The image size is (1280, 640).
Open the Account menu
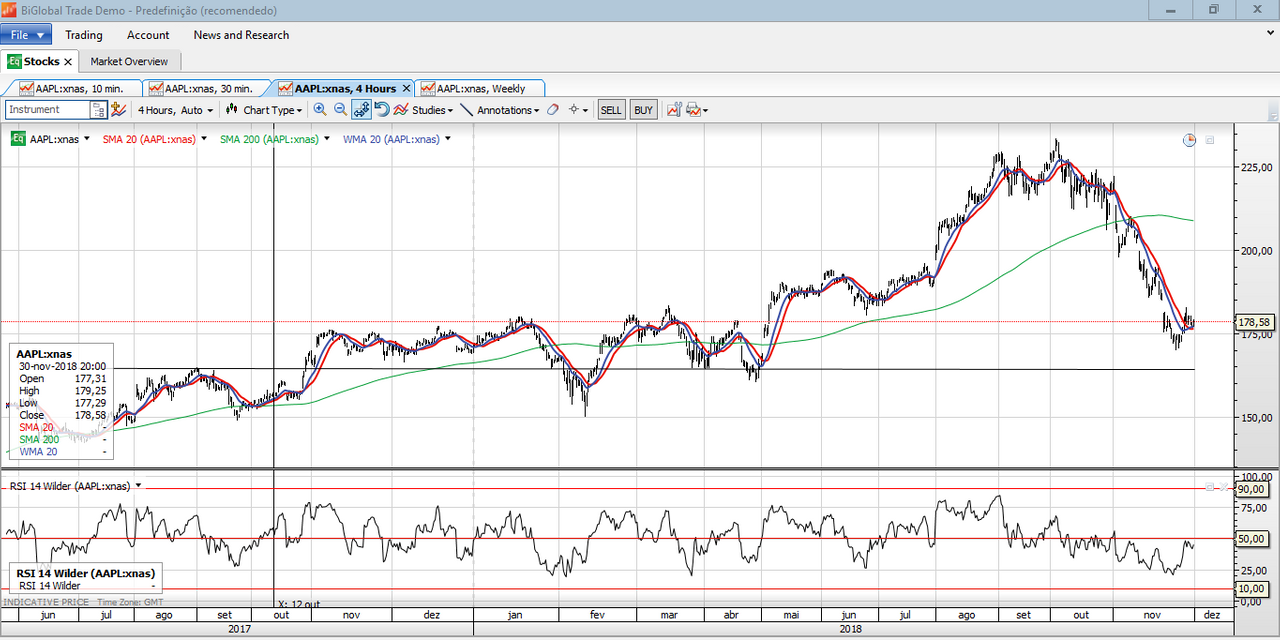click(148, 35)
